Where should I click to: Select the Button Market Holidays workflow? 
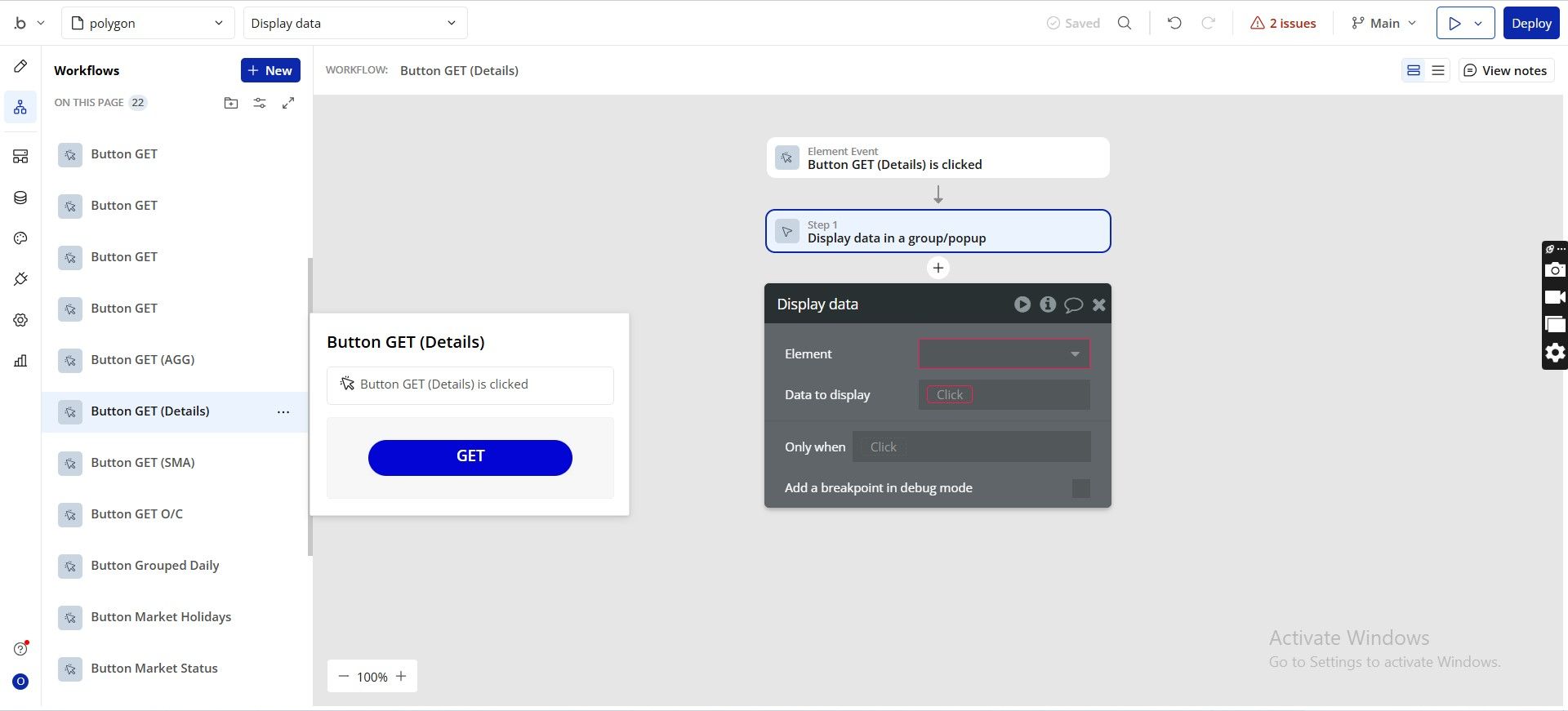(x=175, y=617)
